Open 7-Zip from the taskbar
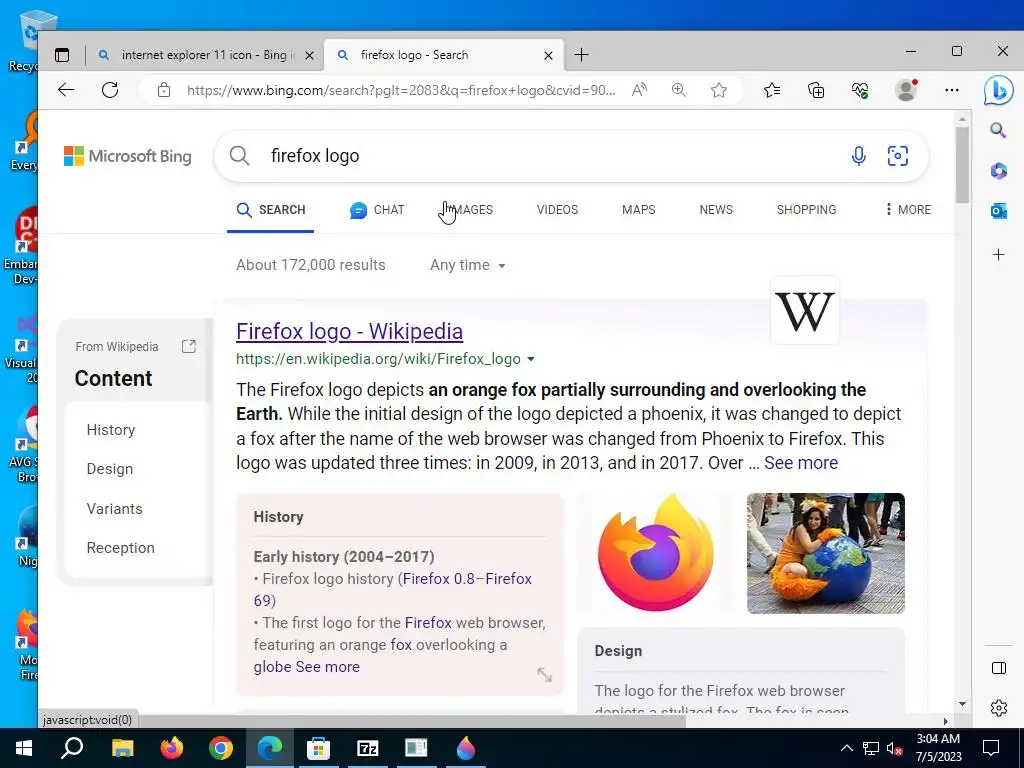This screenshot has width=1024, height=768. click(368, 748)
